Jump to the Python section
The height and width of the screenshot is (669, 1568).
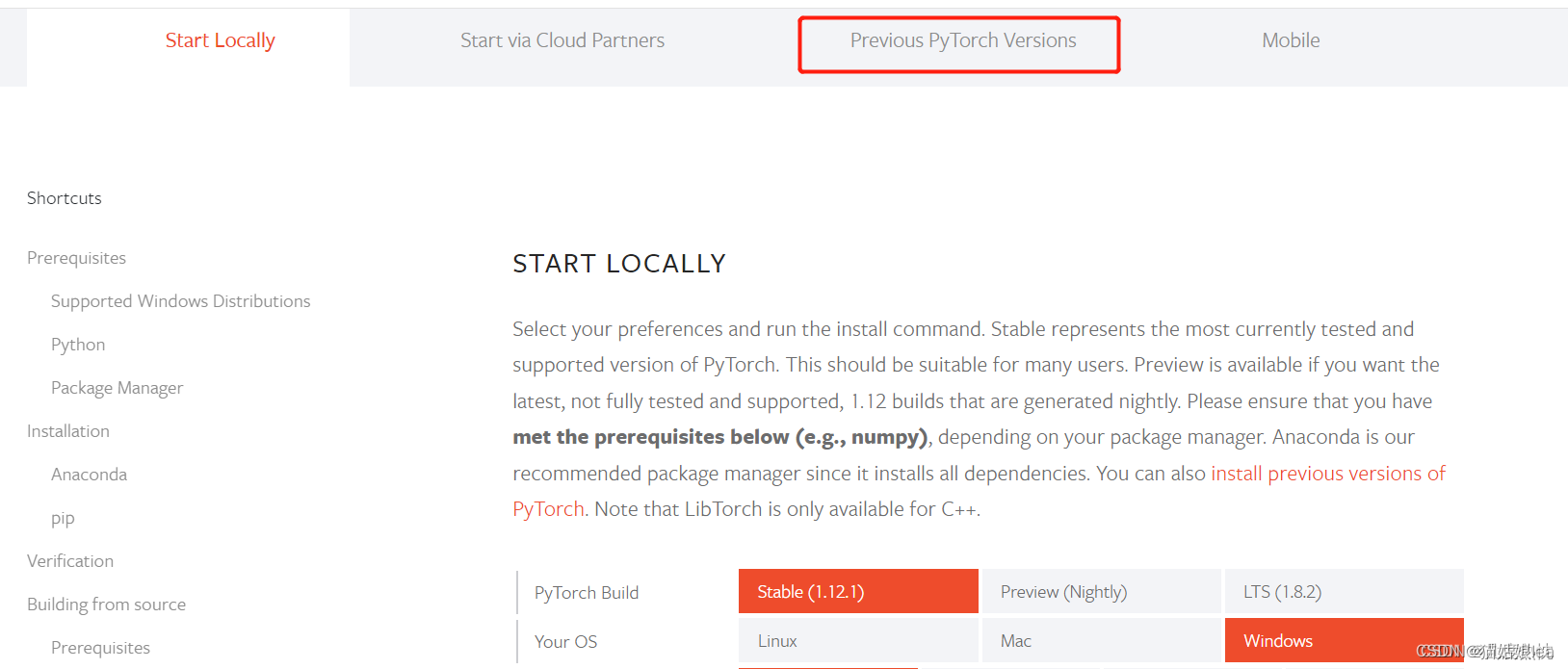coord(77,344)
